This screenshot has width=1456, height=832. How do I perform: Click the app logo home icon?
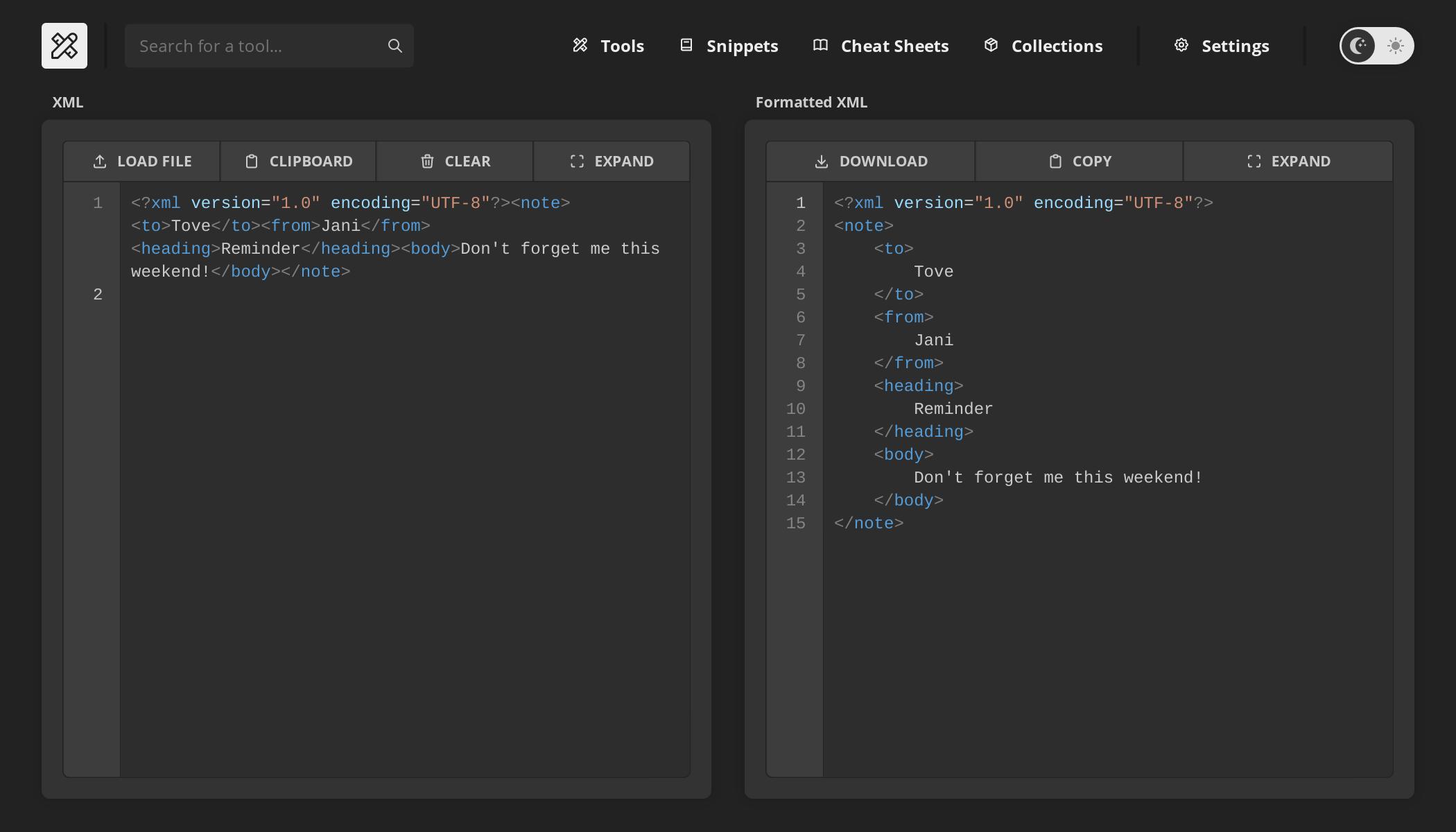click(x=64, y=46)
